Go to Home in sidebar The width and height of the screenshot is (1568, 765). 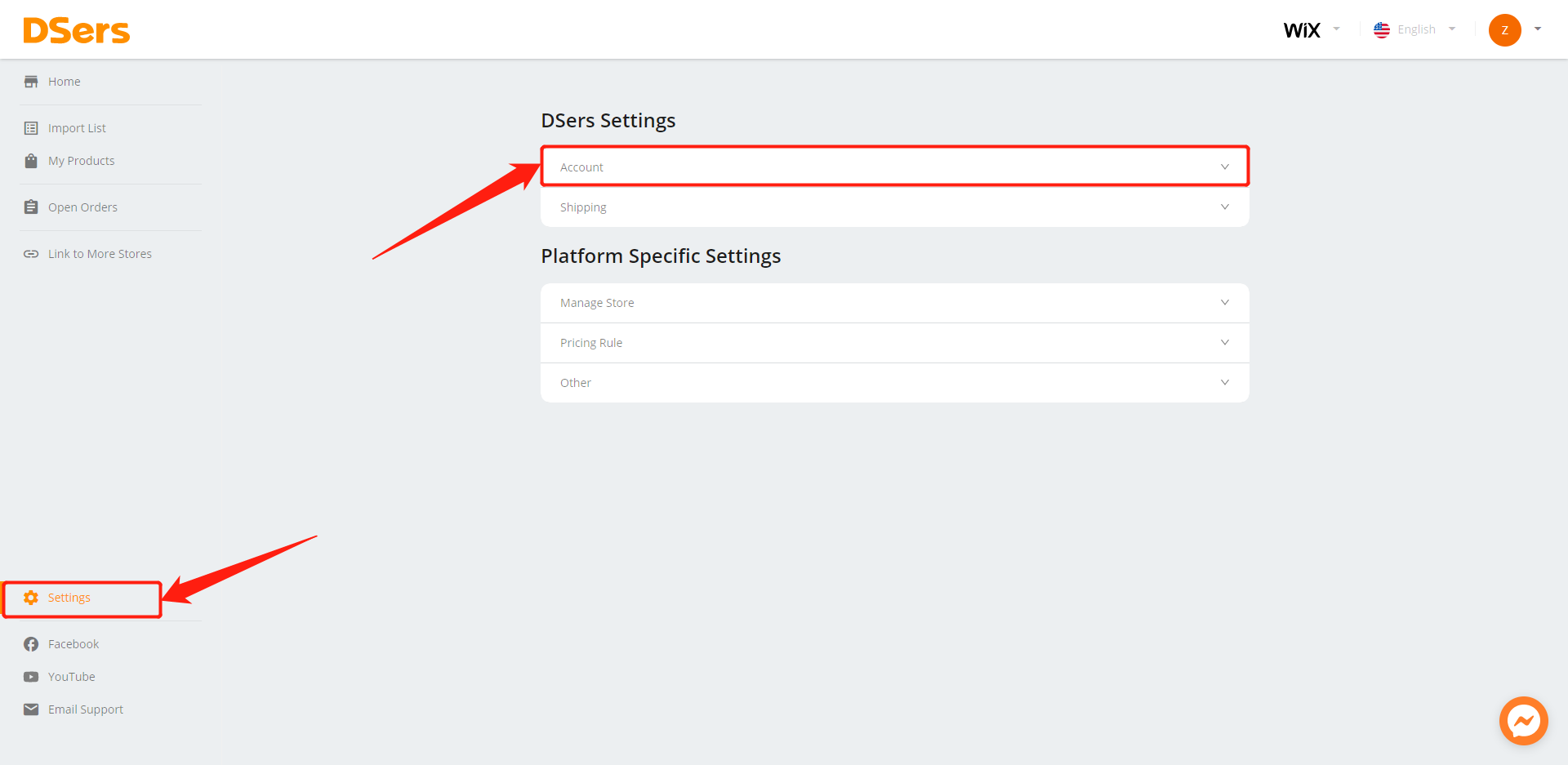pos(64,82)
